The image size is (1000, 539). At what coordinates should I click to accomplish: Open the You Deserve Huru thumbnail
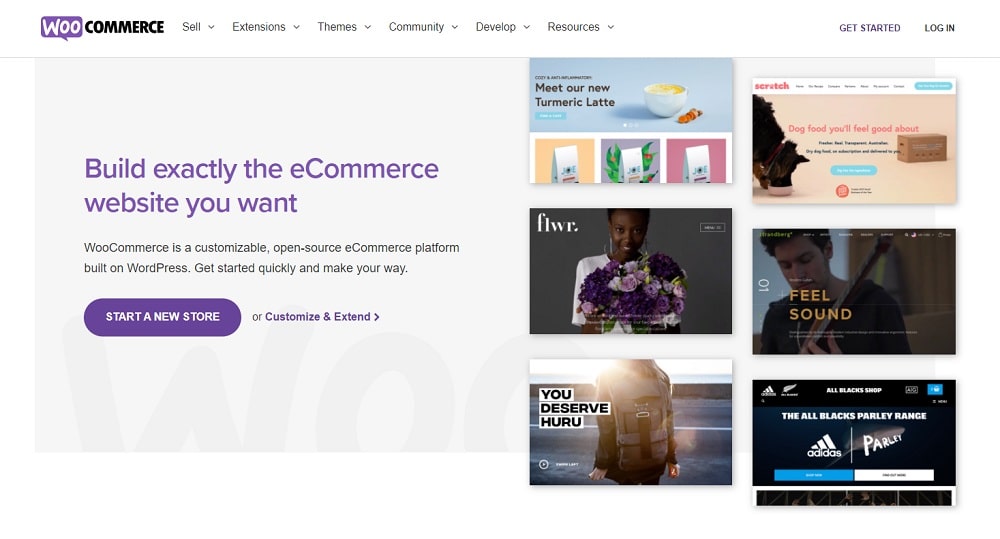(631, 422)
